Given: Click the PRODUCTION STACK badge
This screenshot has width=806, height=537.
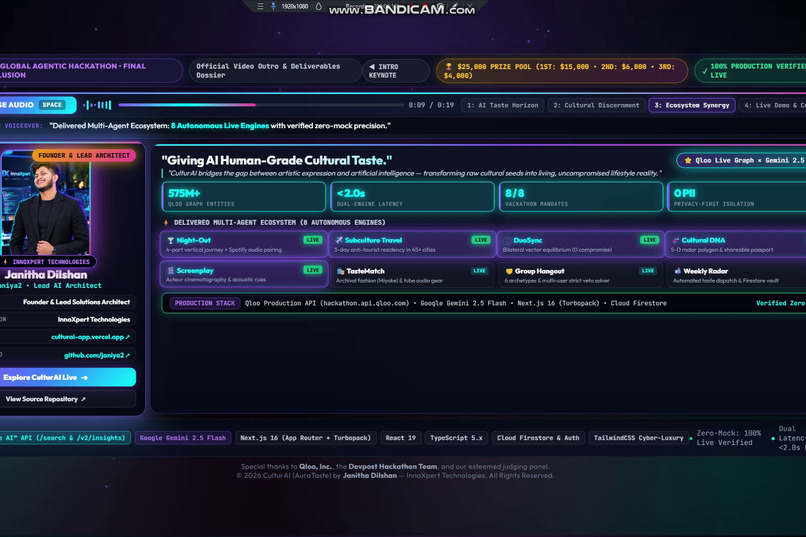Looking at the screenshot, I should coord(205,303).
